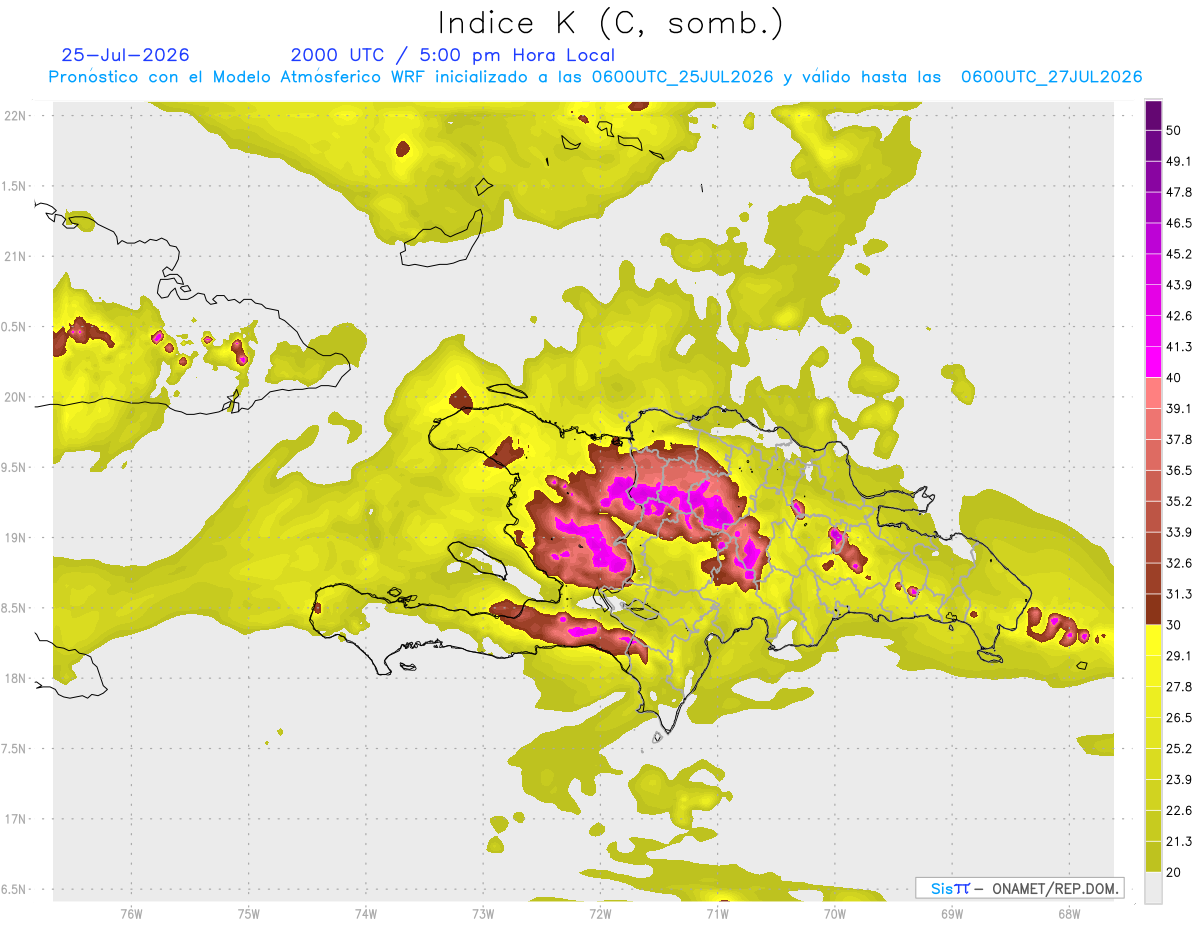Click the legend value "37.8"

tap(1179, 439)
